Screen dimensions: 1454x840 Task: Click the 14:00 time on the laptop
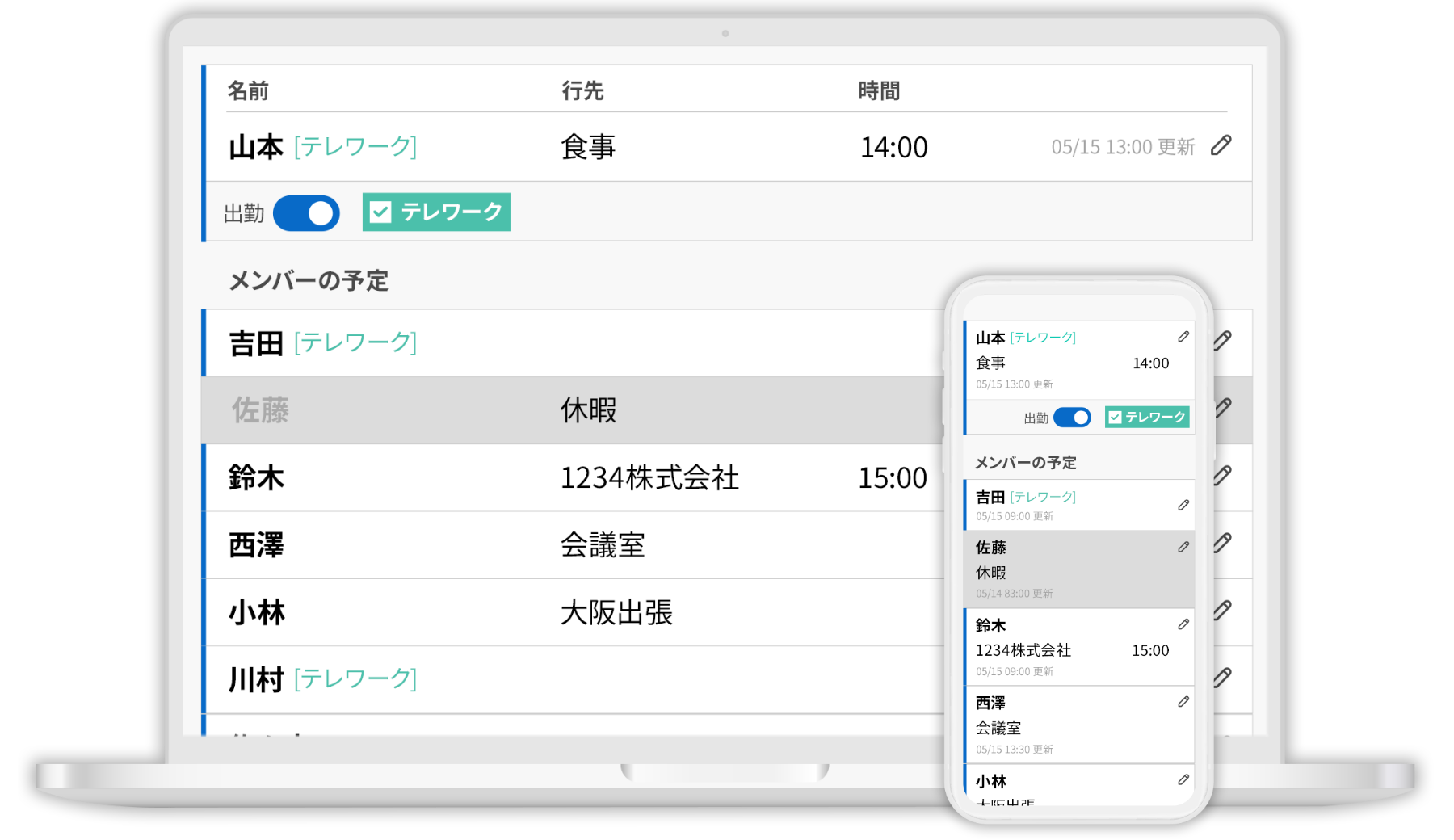[x=893, y=147]
